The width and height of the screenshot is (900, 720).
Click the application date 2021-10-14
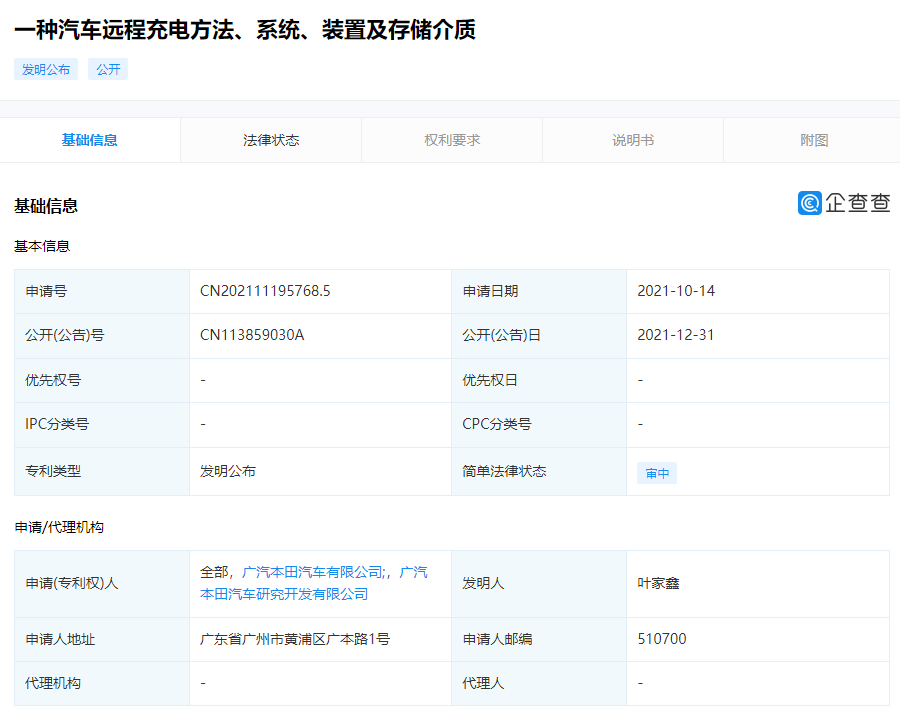click(x=676, y=291)
